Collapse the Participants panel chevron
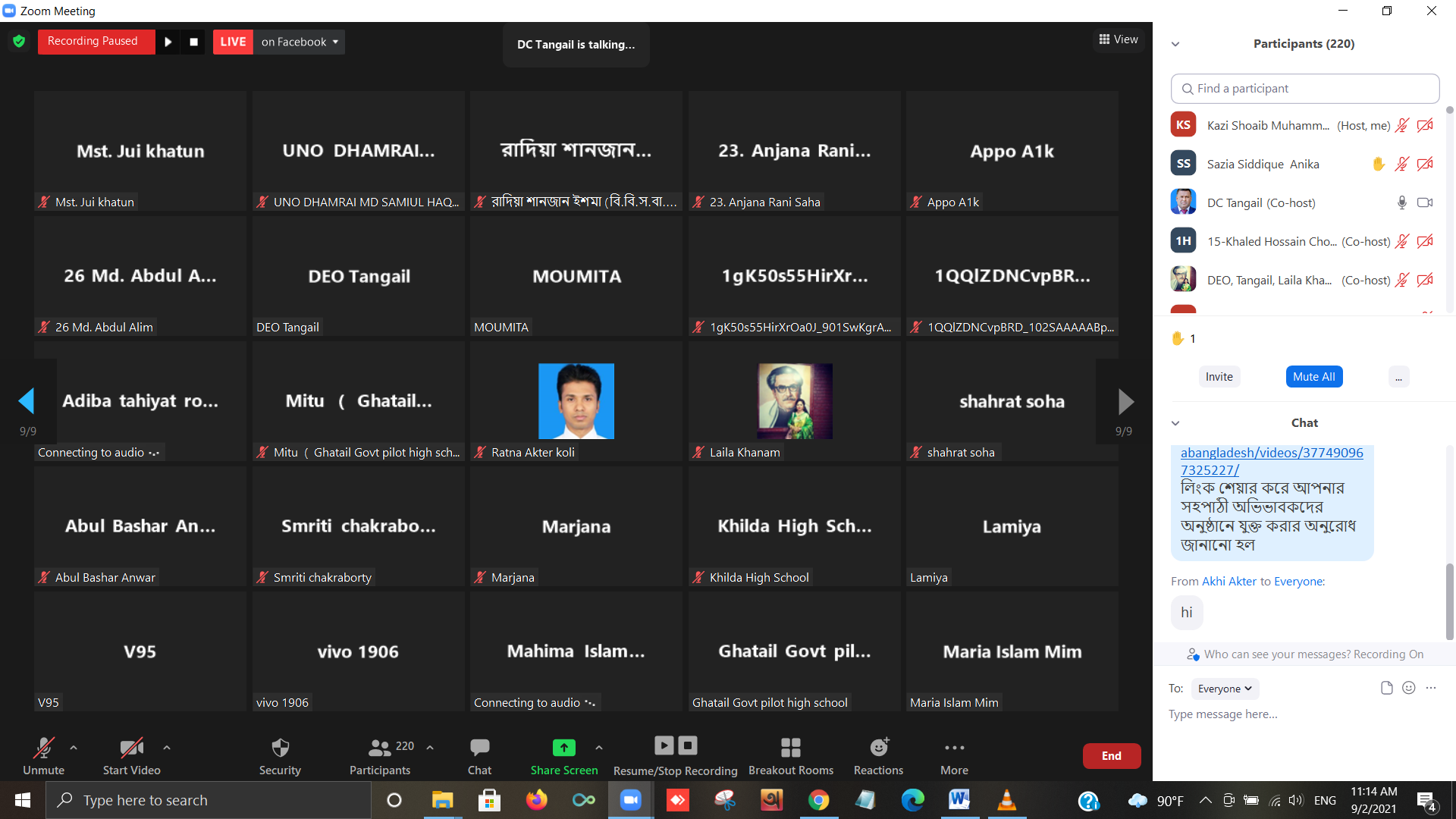The image size is (1456, 819). click(x=1175, y=44)
